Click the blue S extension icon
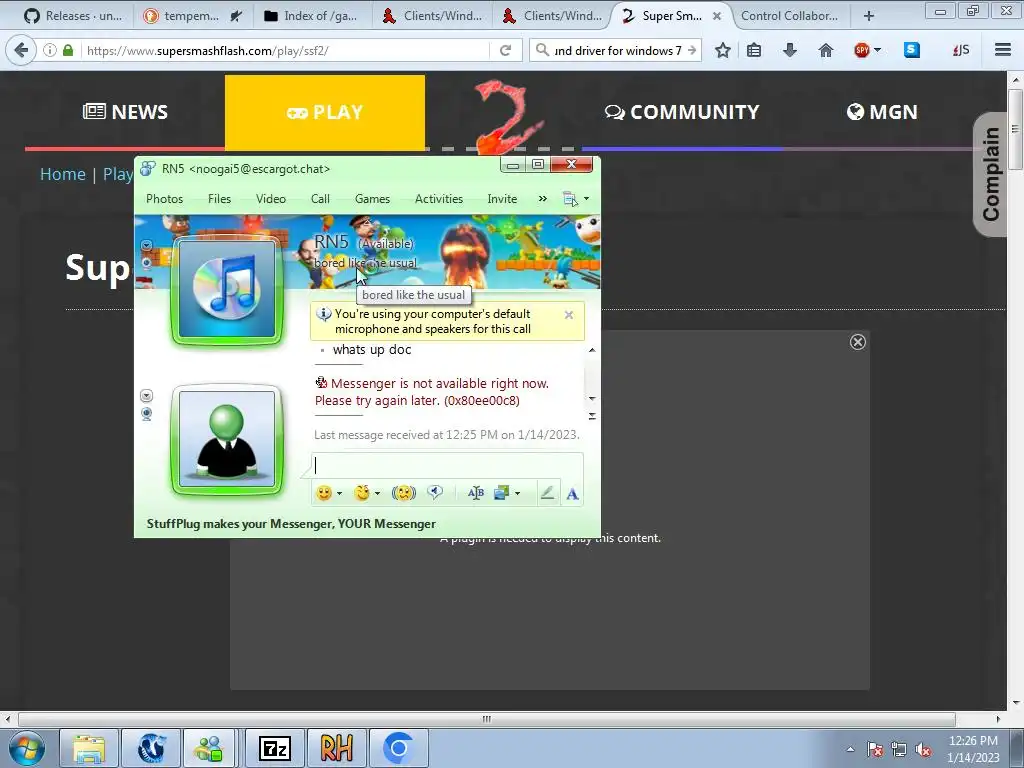 (912, 50)
